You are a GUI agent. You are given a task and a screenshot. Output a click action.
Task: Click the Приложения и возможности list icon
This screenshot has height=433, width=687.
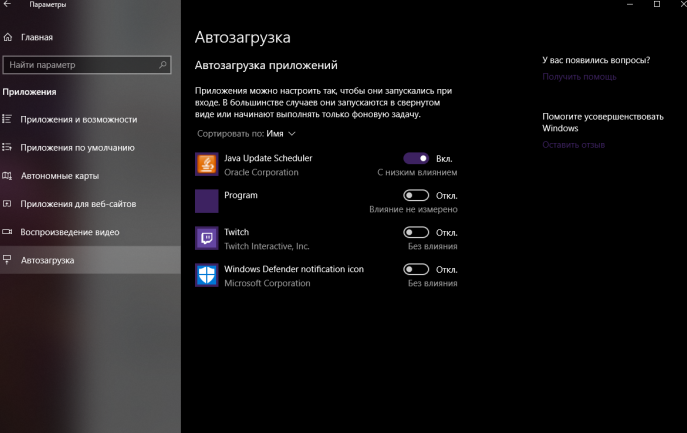click(x=7, y=119)
